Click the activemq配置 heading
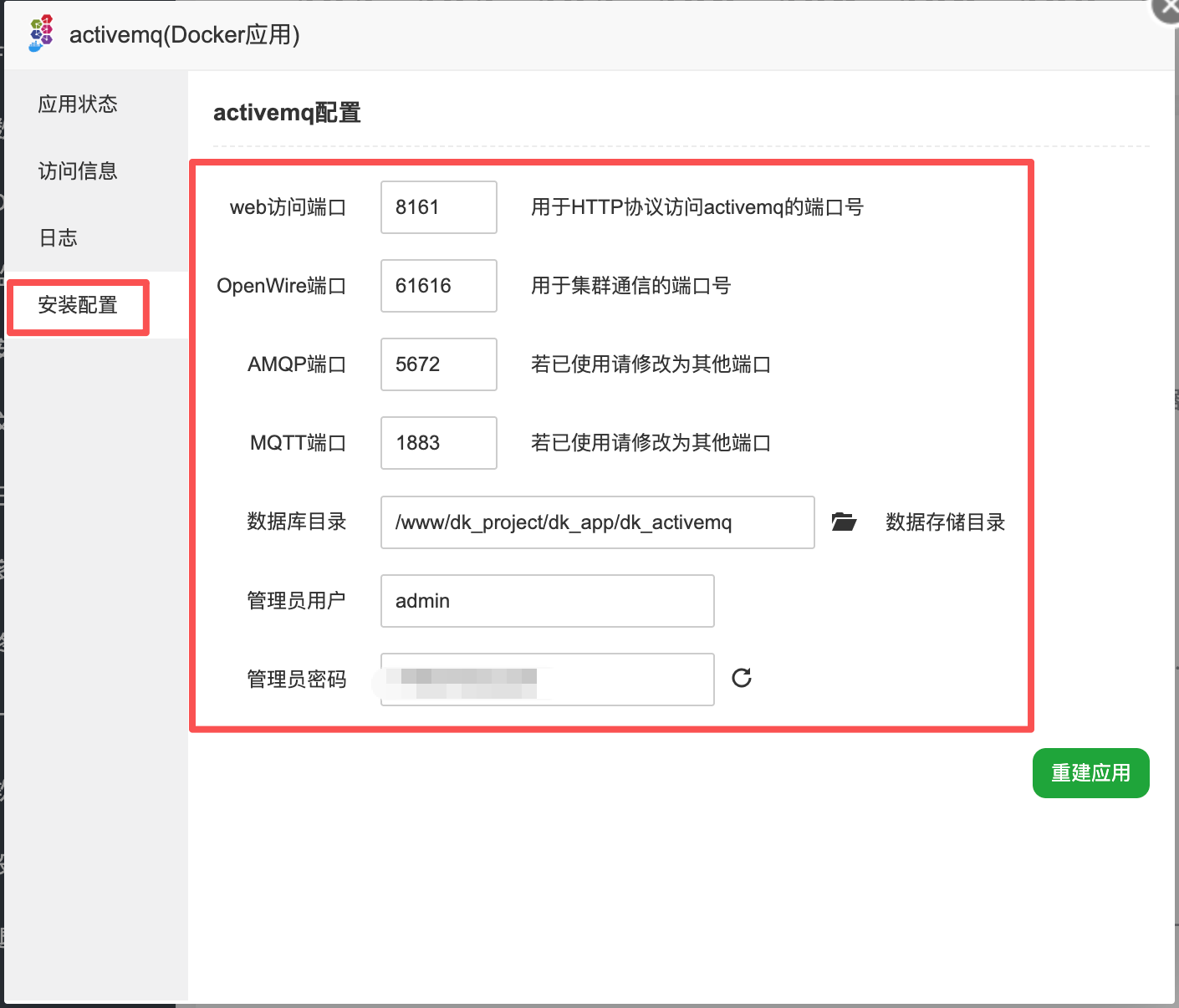 click(x=287, y=113)
